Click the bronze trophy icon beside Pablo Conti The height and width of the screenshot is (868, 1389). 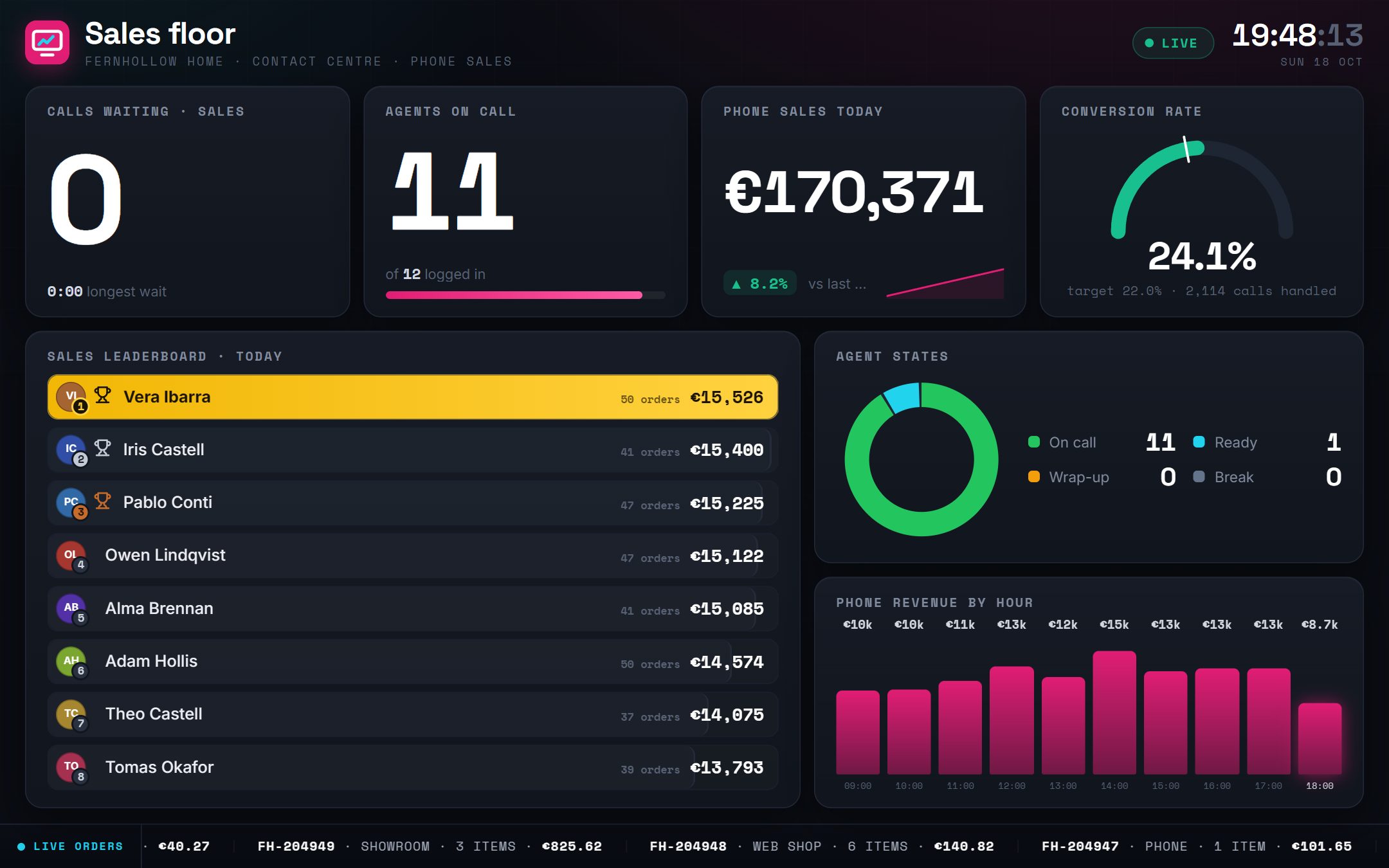click(102, 500)
